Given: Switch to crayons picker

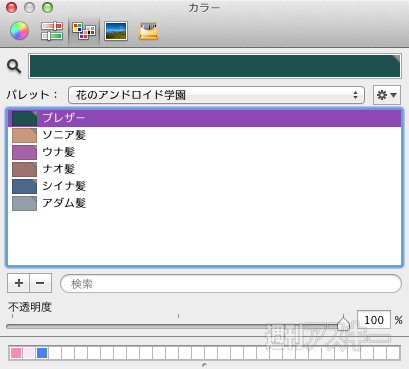Looking at the screenshot, I should (x=148, y=31).
